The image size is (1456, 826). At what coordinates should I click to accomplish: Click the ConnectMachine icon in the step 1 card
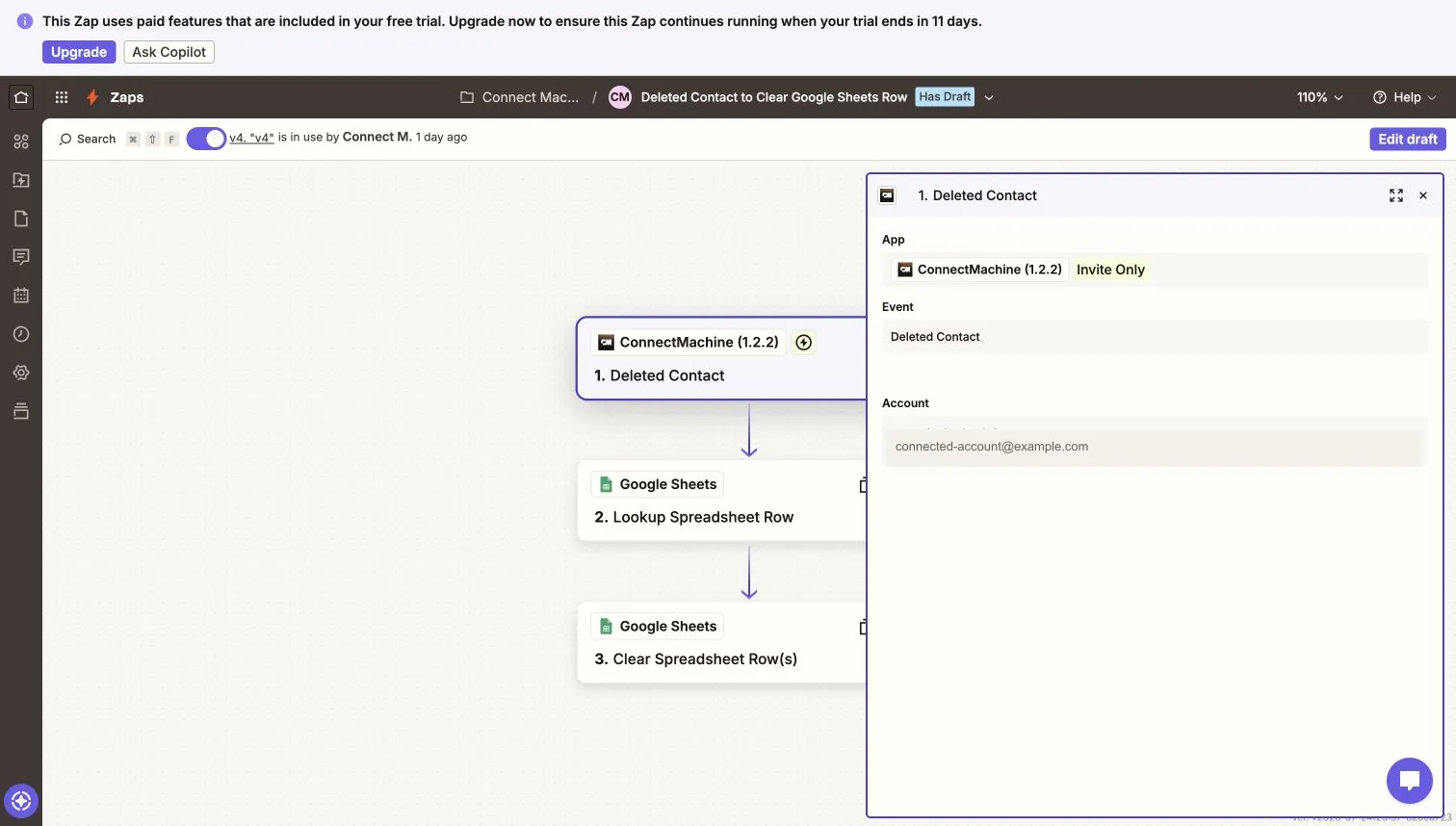606,343
